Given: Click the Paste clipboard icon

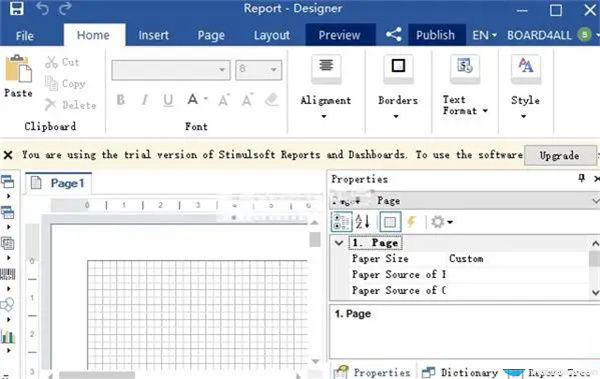Looking at the screenshot, I should click(18, 69).
